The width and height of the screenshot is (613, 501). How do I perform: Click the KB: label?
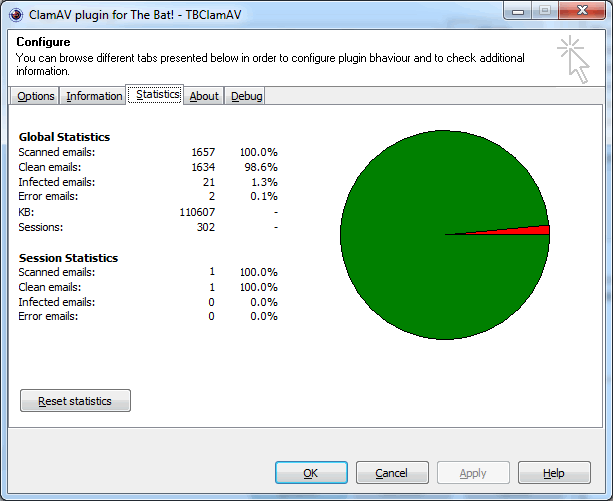(x=26, y=212)
